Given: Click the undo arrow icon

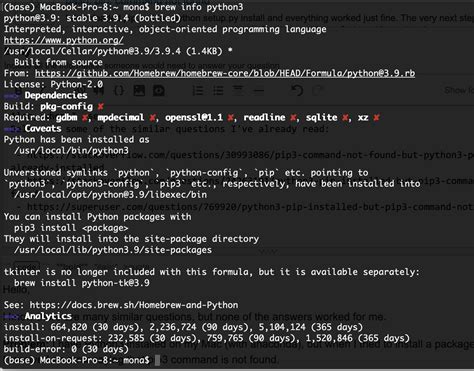Looking at the screenshot, I should click(297, 90).
